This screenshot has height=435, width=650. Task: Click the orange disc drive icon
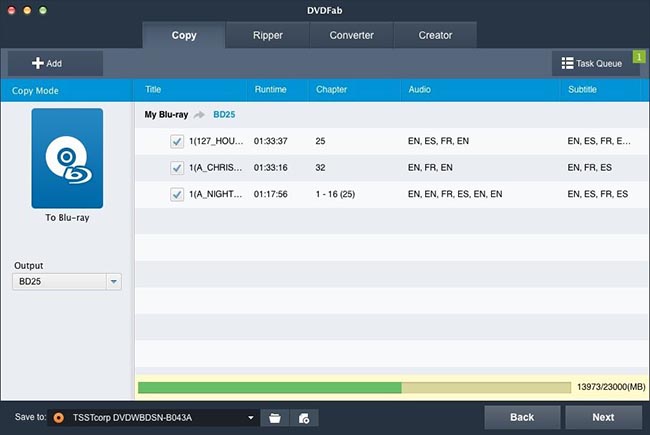59,418
